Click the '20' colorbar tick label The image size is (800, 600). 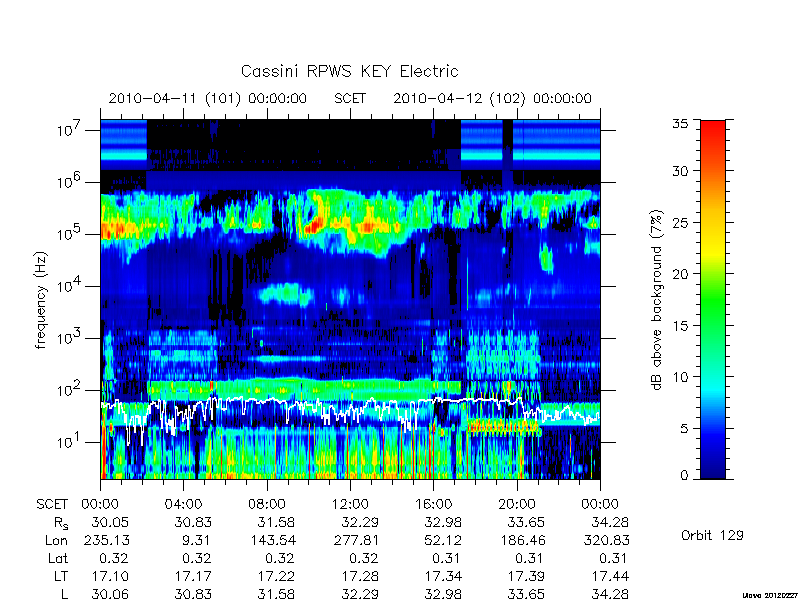680,273
